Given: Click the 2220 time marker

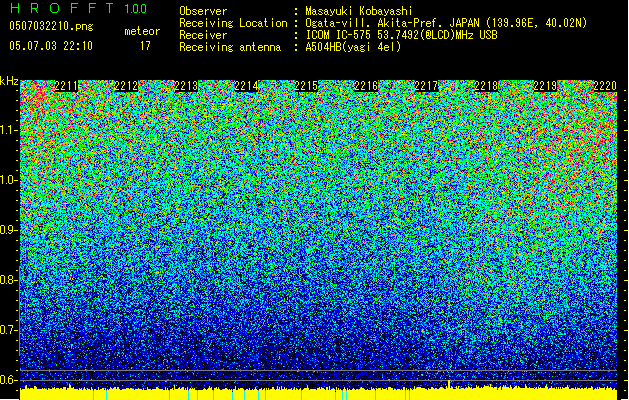Looking at the screenshot, I should 605,86.
